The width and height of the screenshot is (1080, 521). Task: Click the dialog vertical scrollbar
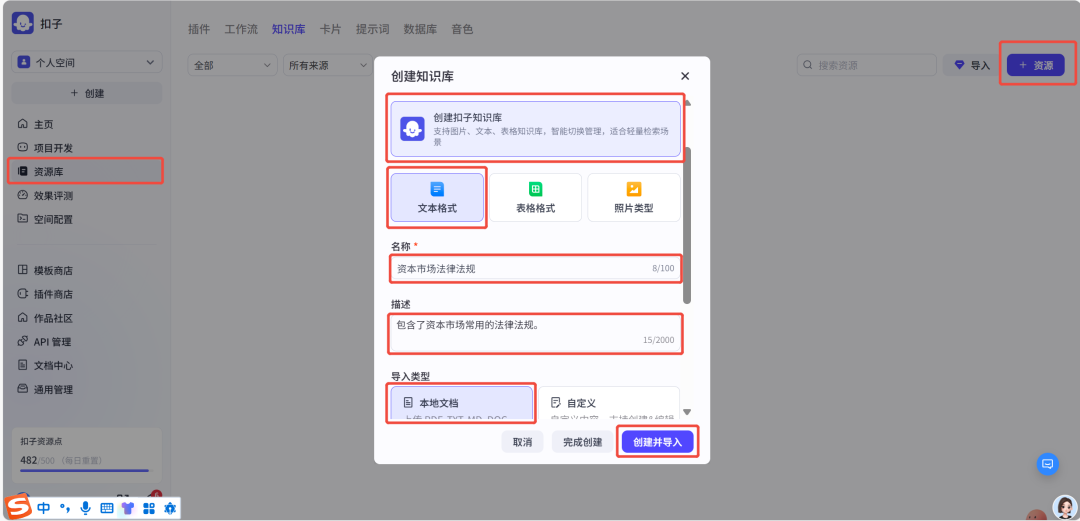click(687, 226)
